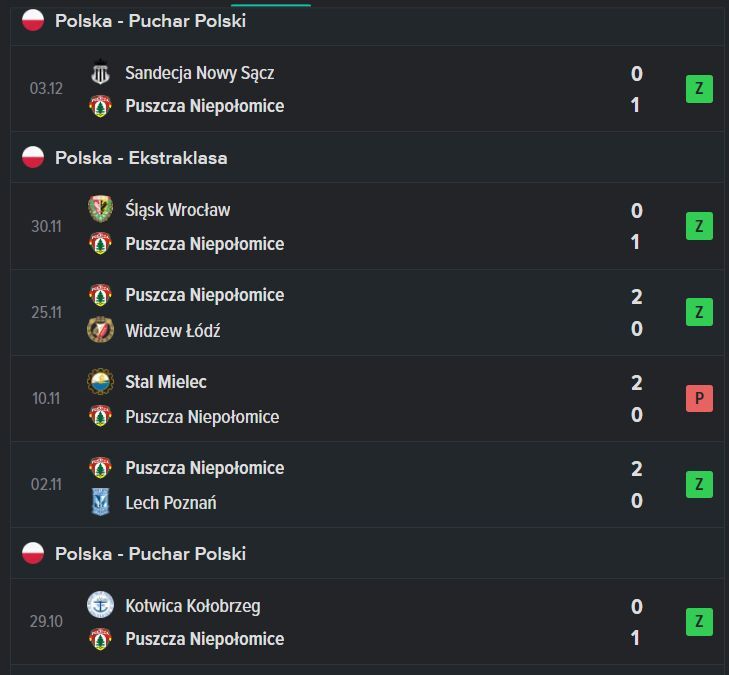
Task: Click the green Z badge for Sandecja match
Action: pyautogui.click(x=699, y=89)
